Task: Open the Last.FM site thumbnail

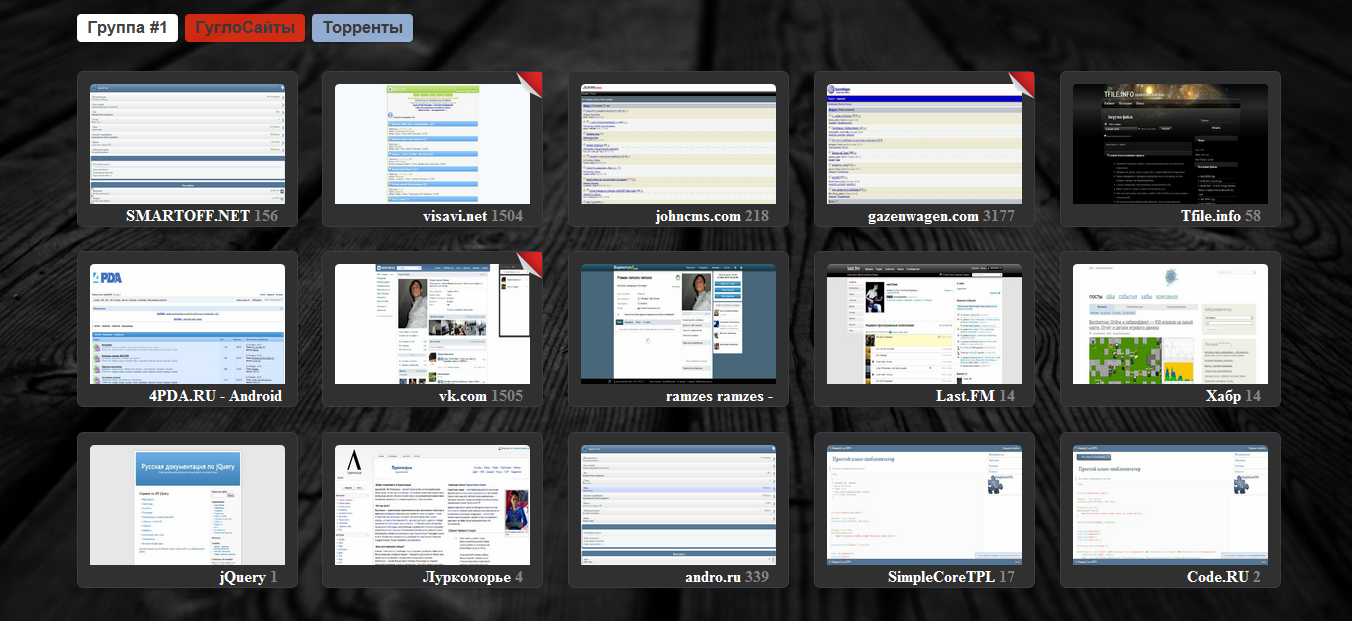Action: (924, 324)
